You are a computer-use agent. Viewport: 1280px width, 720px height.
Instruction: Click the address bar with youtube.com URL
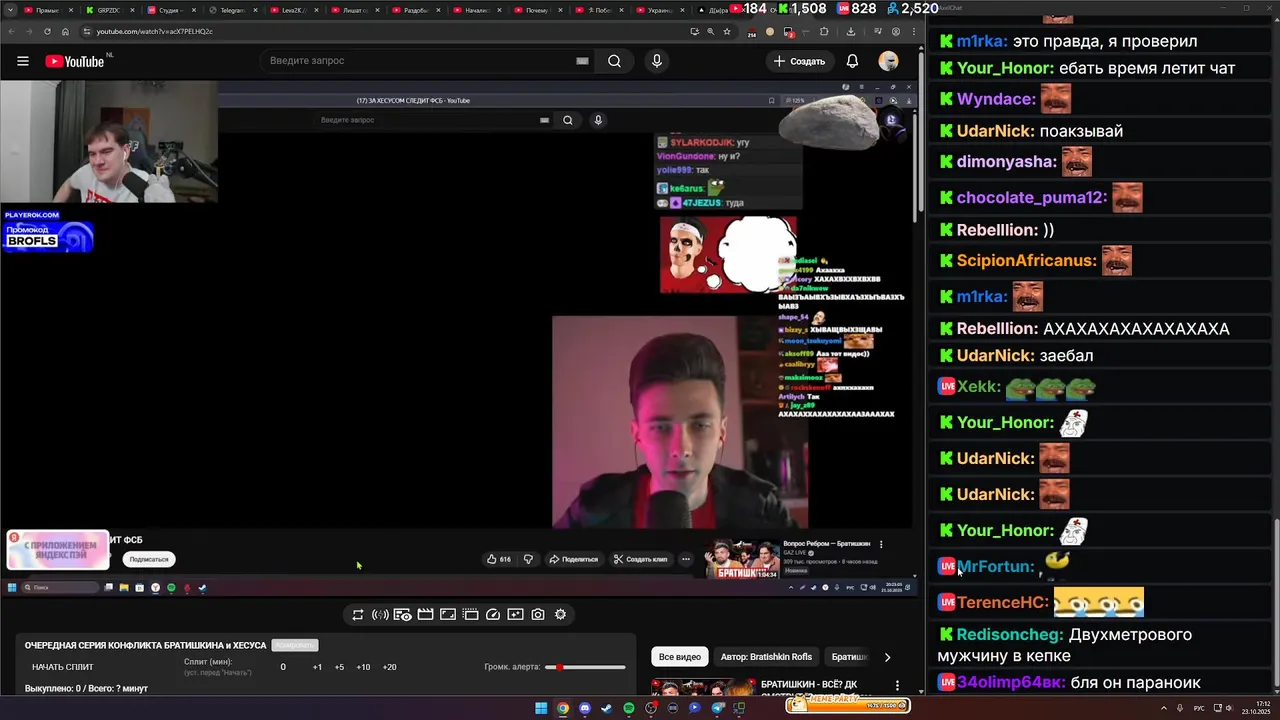[x=380, y=31]
